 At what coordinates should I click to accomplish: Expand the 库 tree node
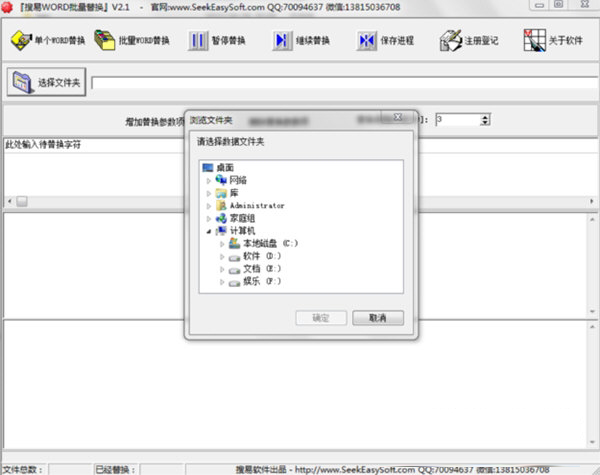point(209,193)
